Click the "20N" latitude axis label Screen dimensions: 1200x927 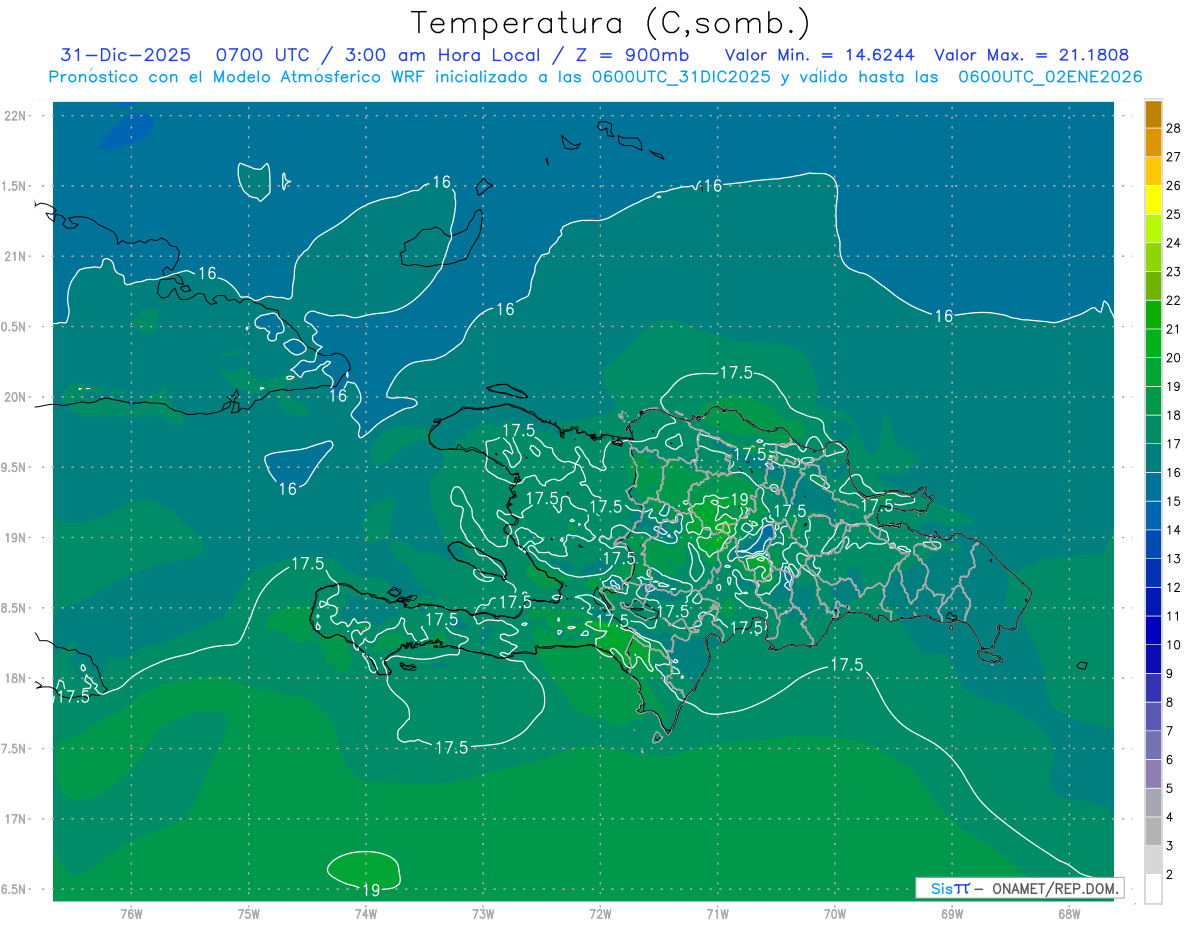[x=16, y=397]
